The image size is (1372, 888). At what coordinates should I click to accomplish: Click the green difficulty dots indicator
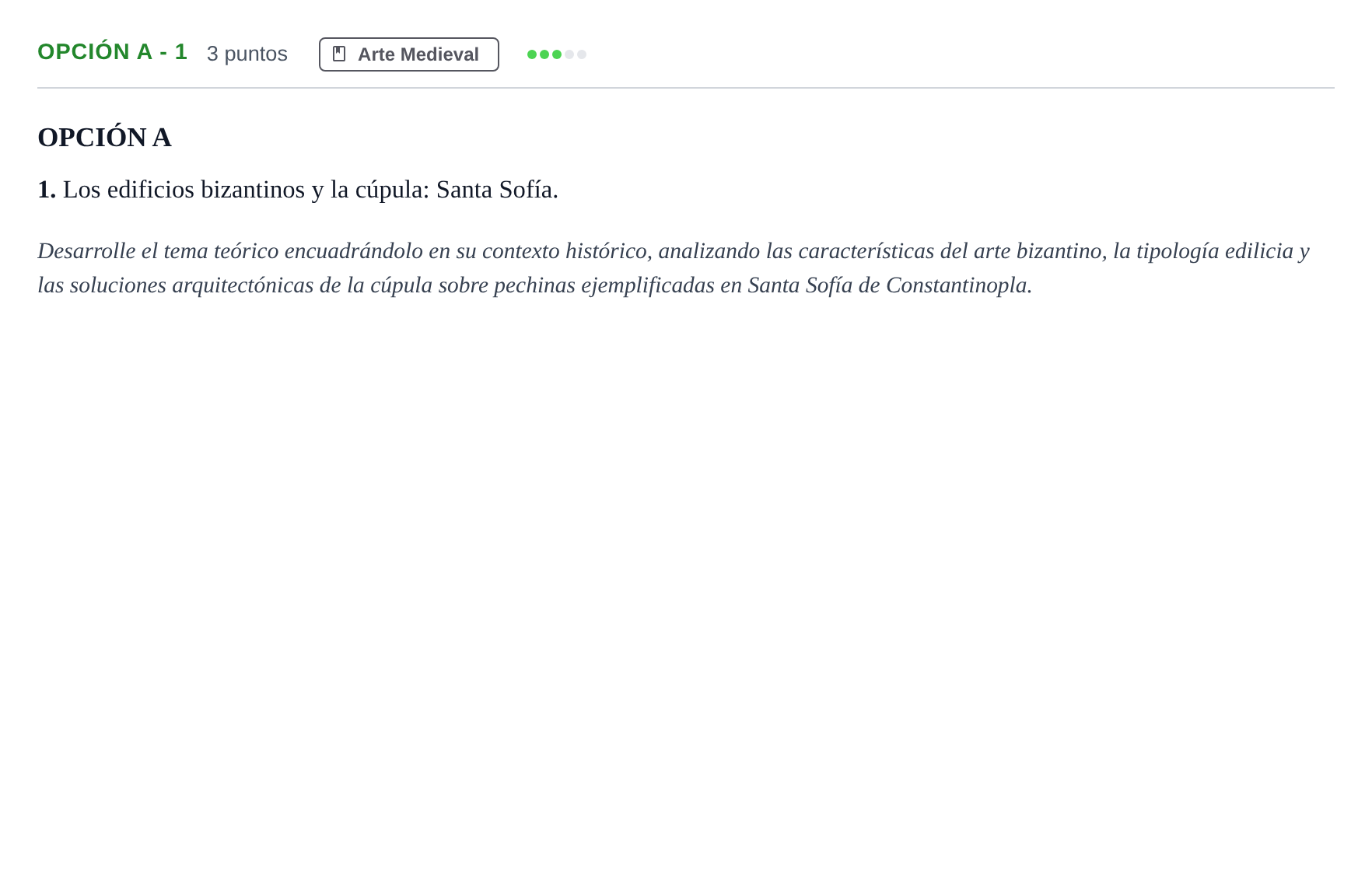point(557,54)
